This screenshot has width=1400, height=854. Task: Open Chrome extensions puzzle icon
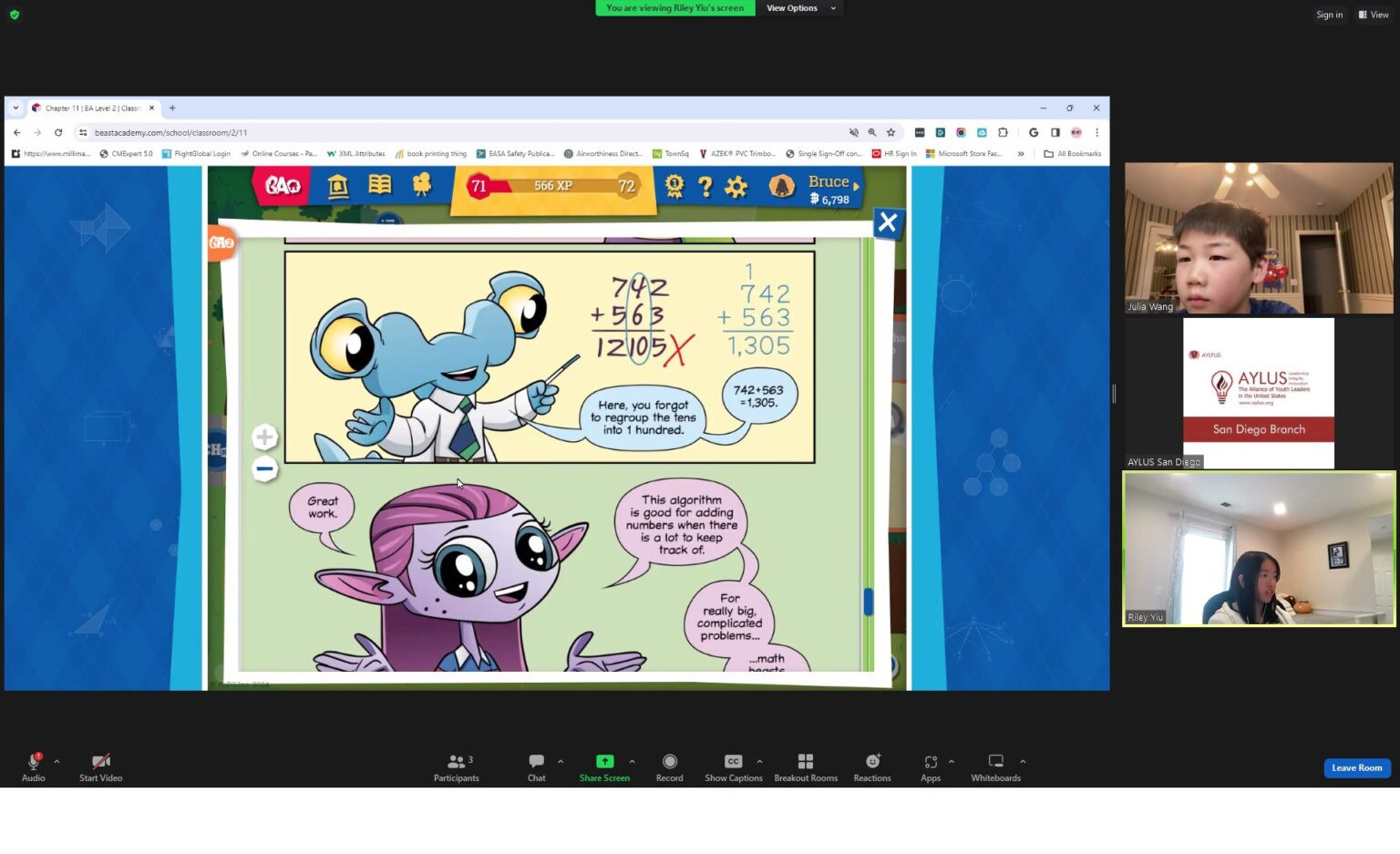pyautogui.click(x=1003, y=132)
